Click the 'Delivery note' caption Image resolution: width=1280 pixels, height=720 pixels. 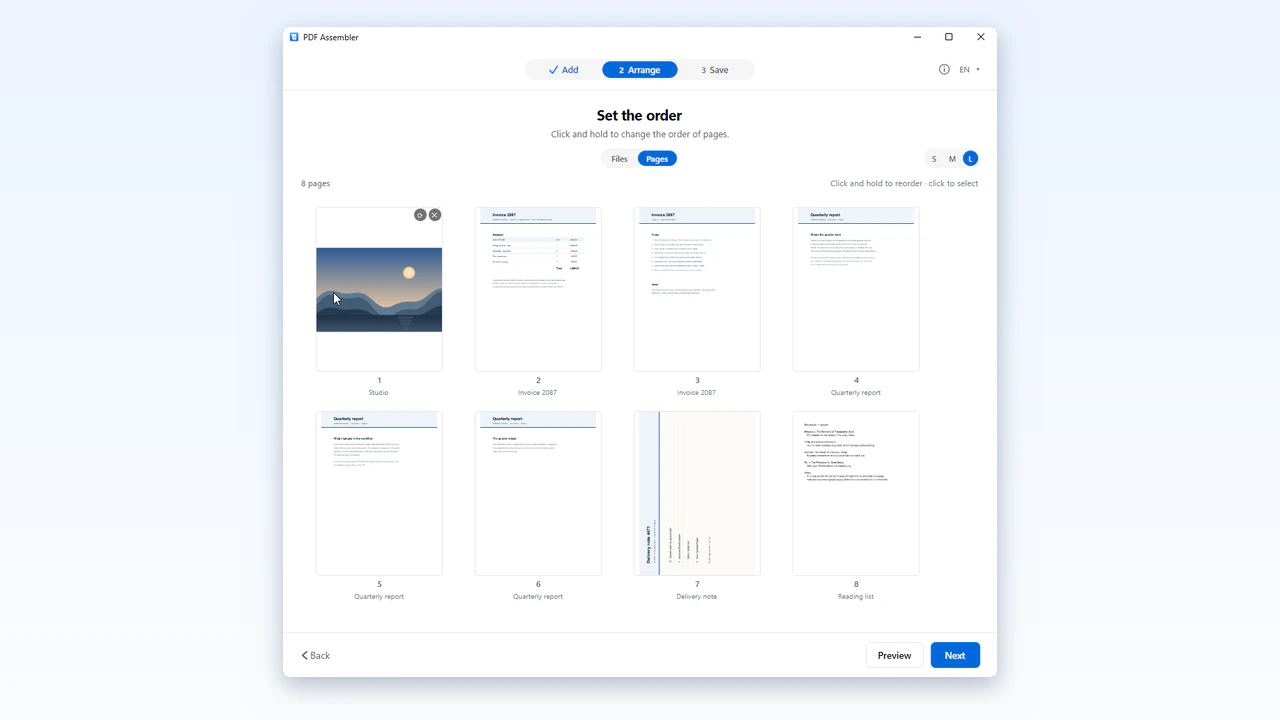click(696, 597)
